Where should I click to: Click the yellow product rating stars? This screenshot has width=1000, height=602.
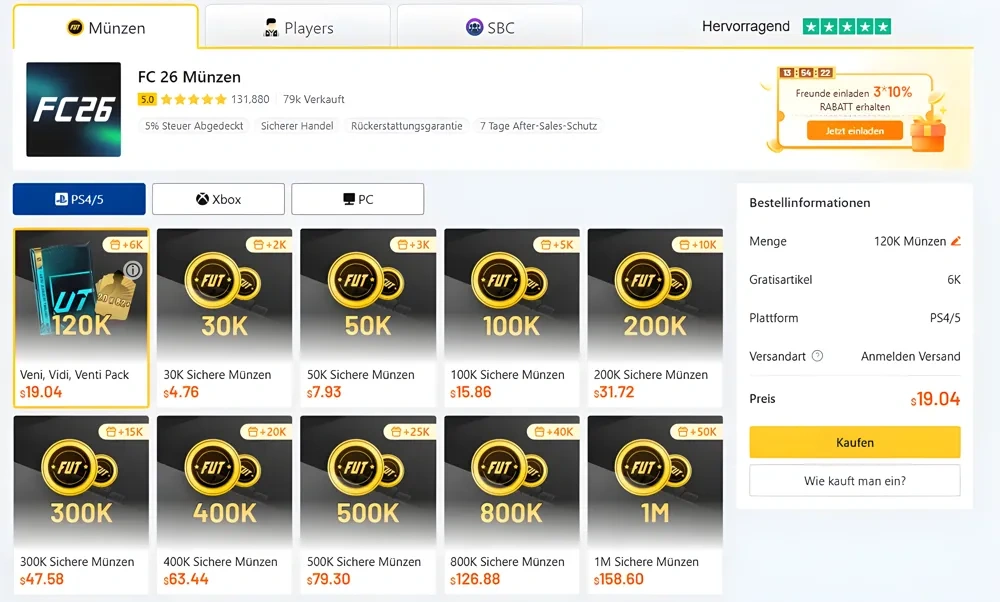pyautogui.click(x=193, y=100)
